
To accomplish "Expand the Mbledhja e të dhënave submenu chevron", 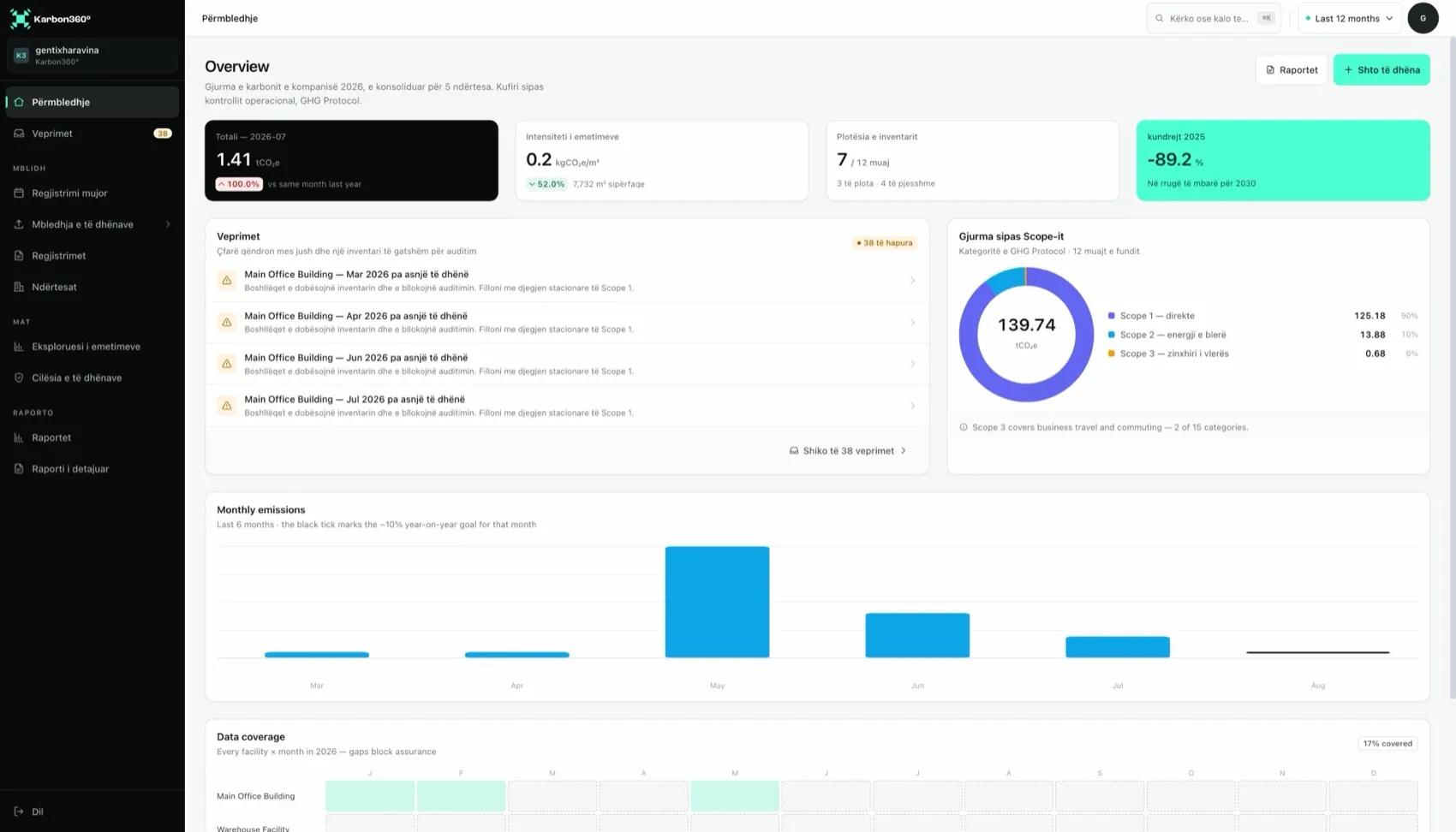I will tap(168, 224).
